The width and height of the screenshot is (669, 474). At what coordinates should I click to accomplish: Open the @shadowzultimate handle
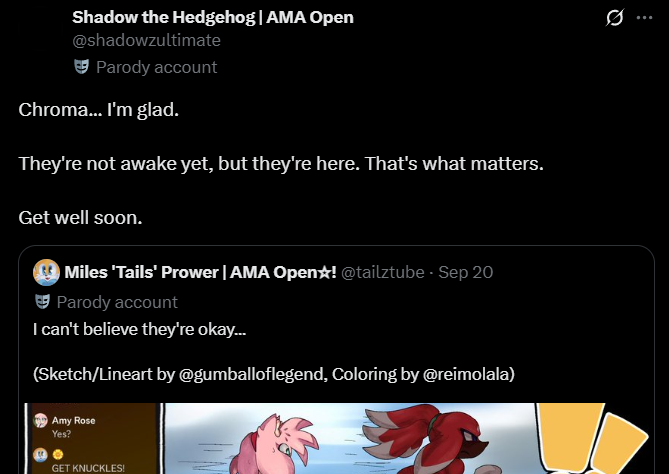pos(146,40)
